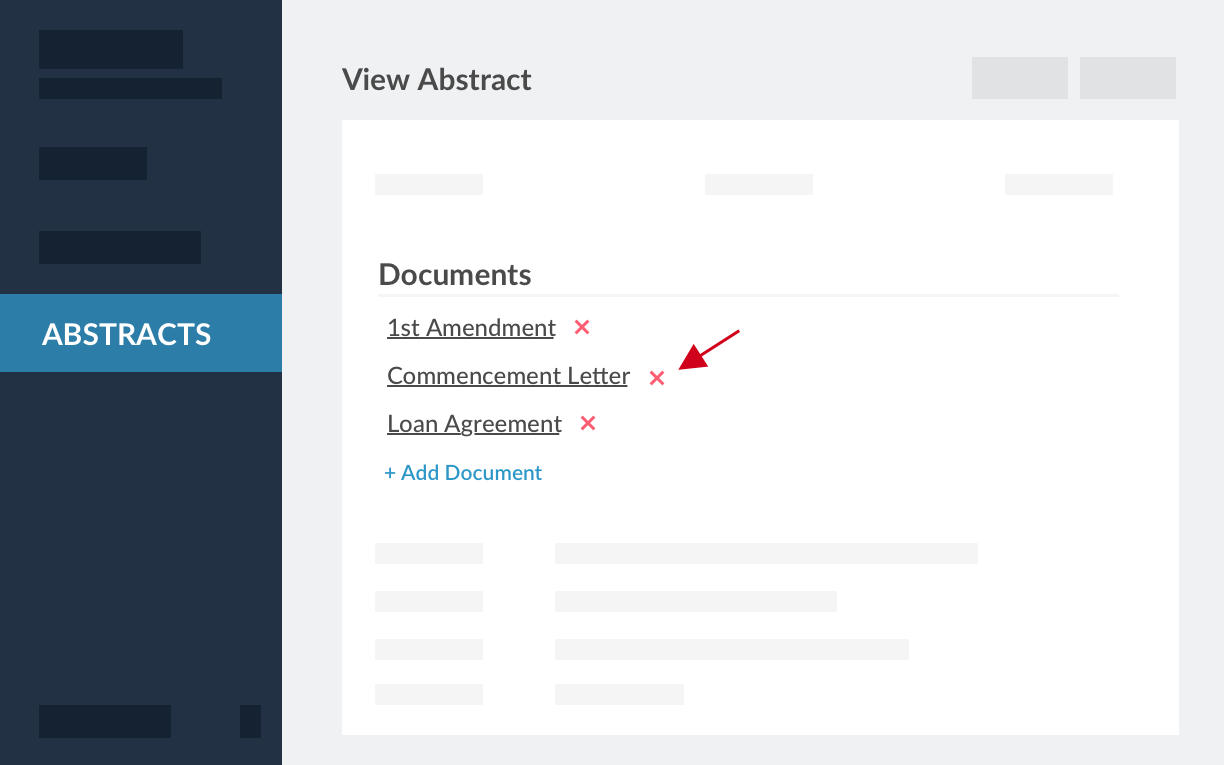Viewport: 1224px width, 765px height.
Task: Select ABSTRACTS in the sidebar
Action: [141, 333]
